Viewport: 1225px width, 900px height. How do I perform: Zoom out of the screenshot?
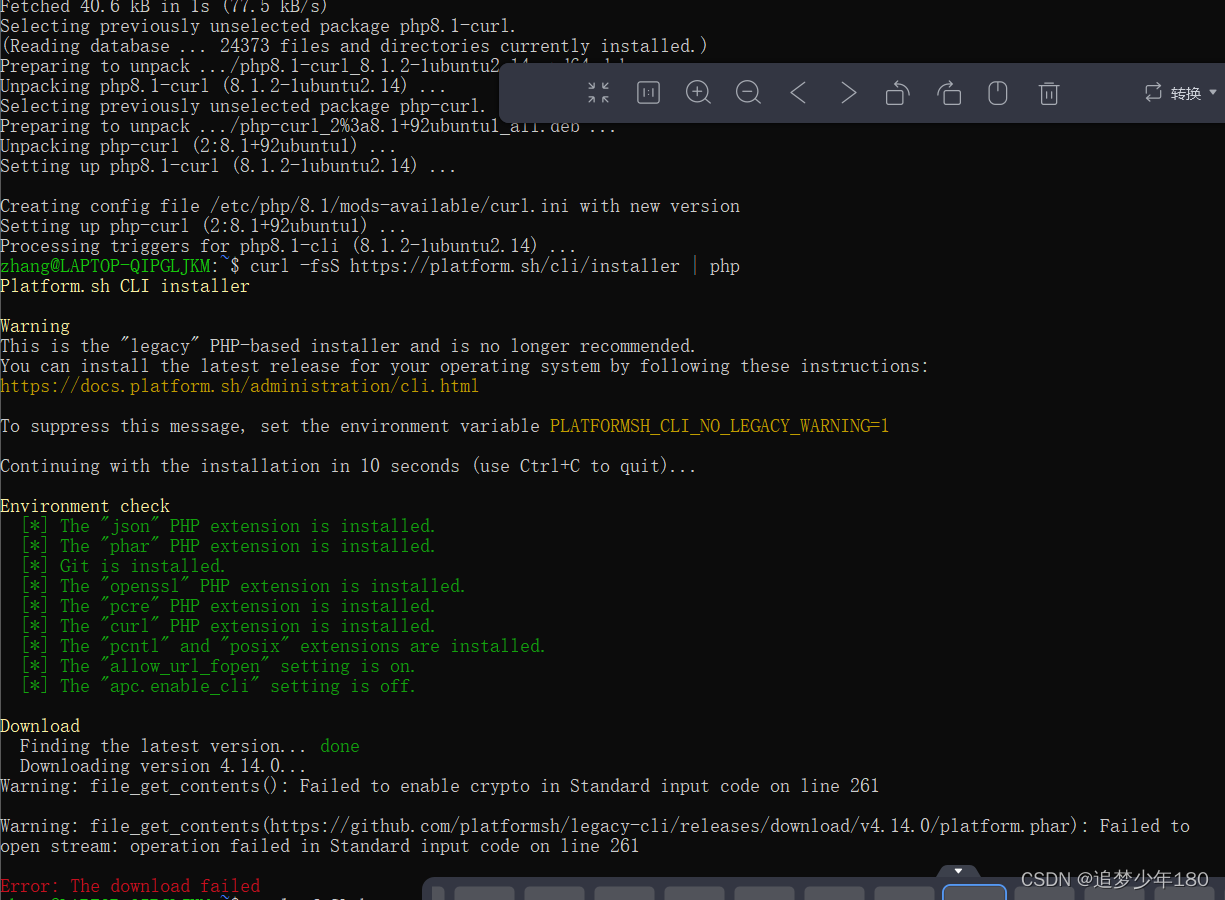click(x=748, y=92)
